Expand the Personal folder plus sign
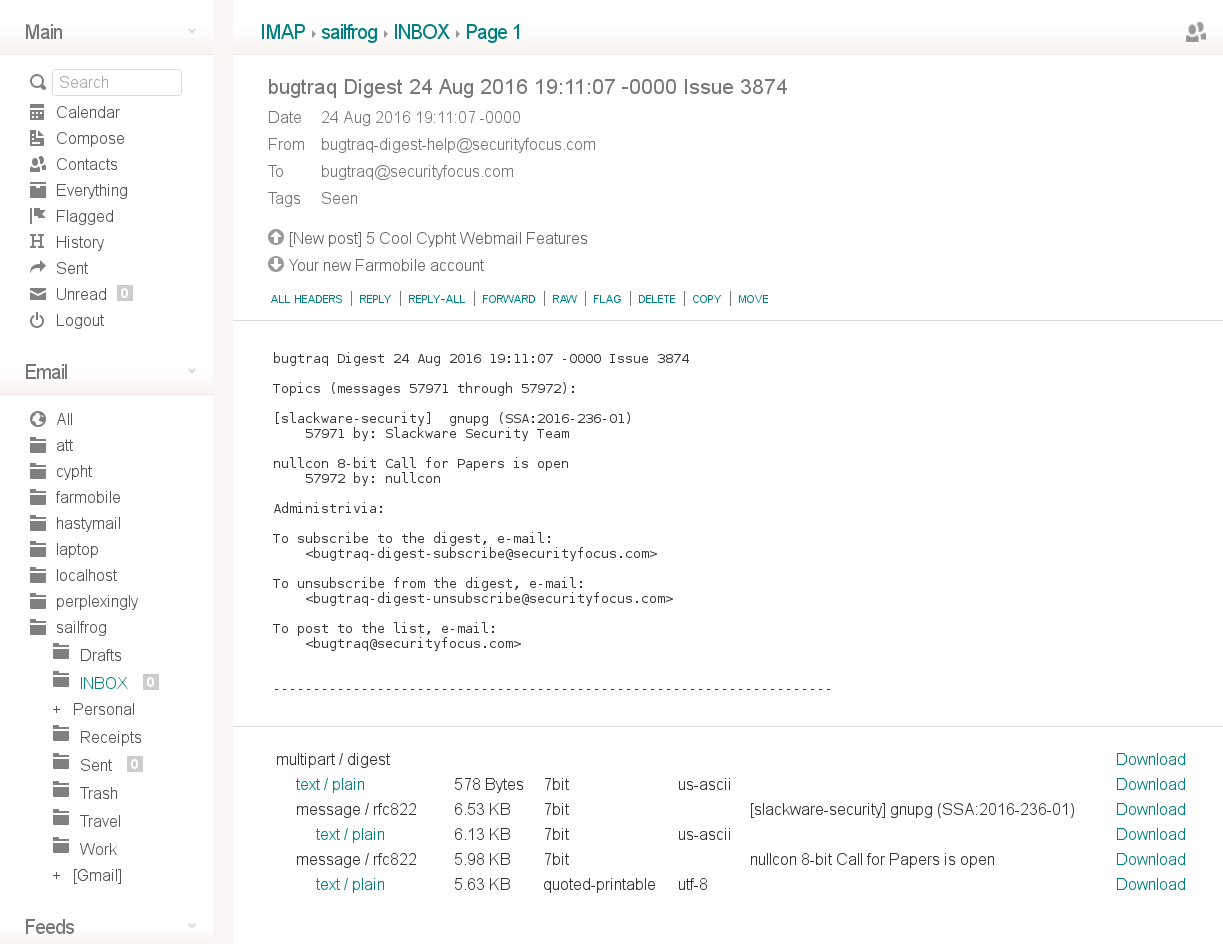This screenshot has width=1223, height=944. click(x=57, y=710)
